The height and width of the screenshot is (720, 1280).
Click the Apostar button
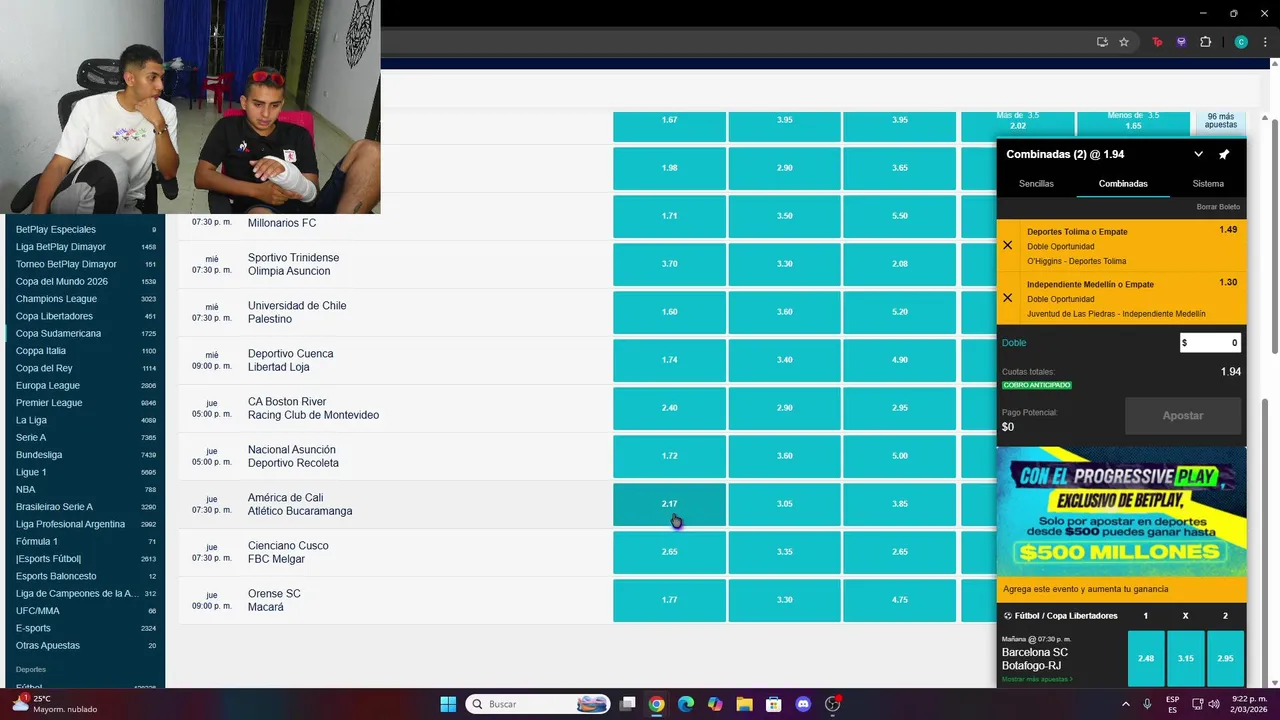[1183, 415]
